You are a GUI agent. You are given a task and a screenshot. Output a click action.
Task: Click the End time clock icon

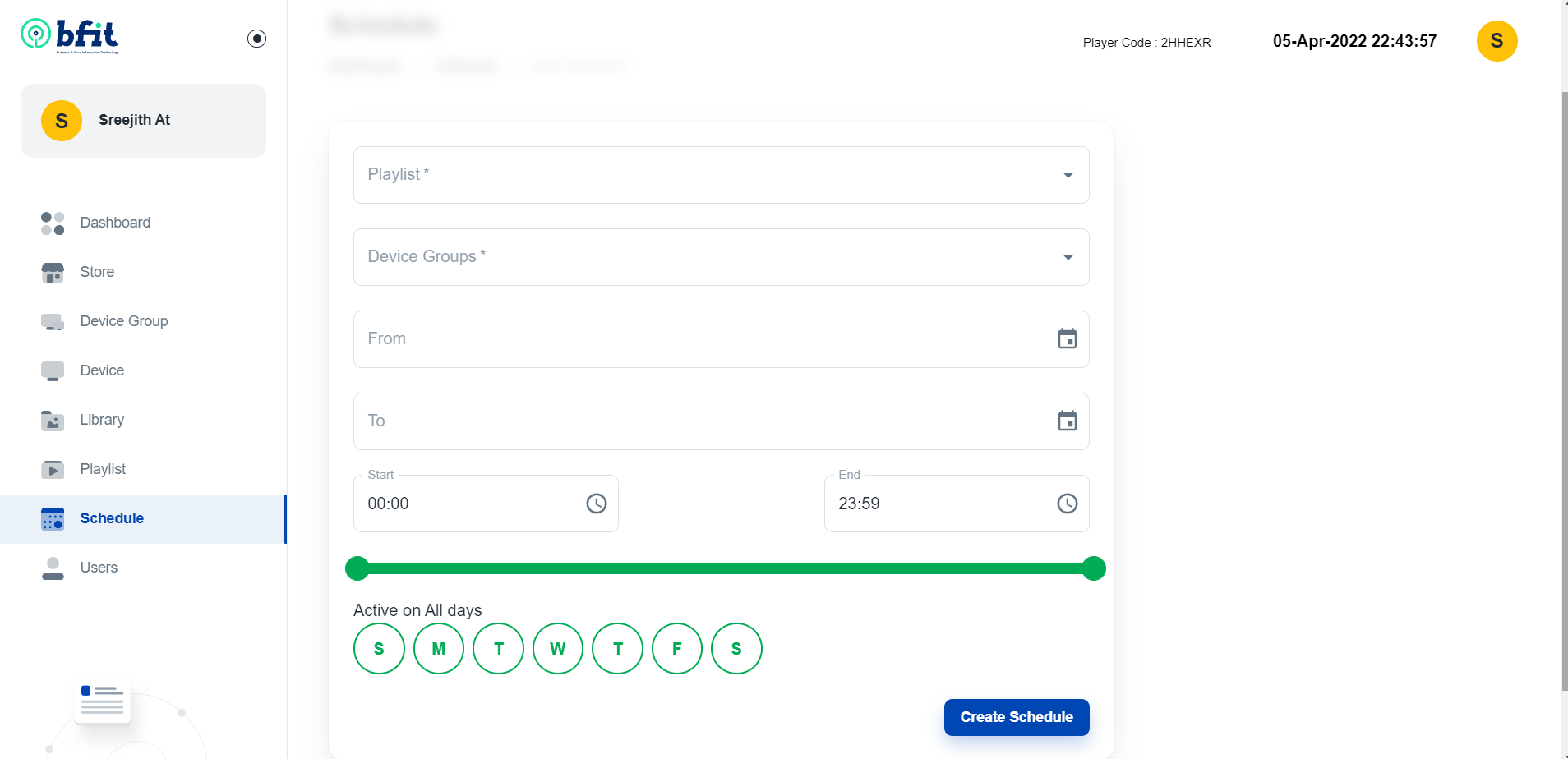coord(1067,504)
